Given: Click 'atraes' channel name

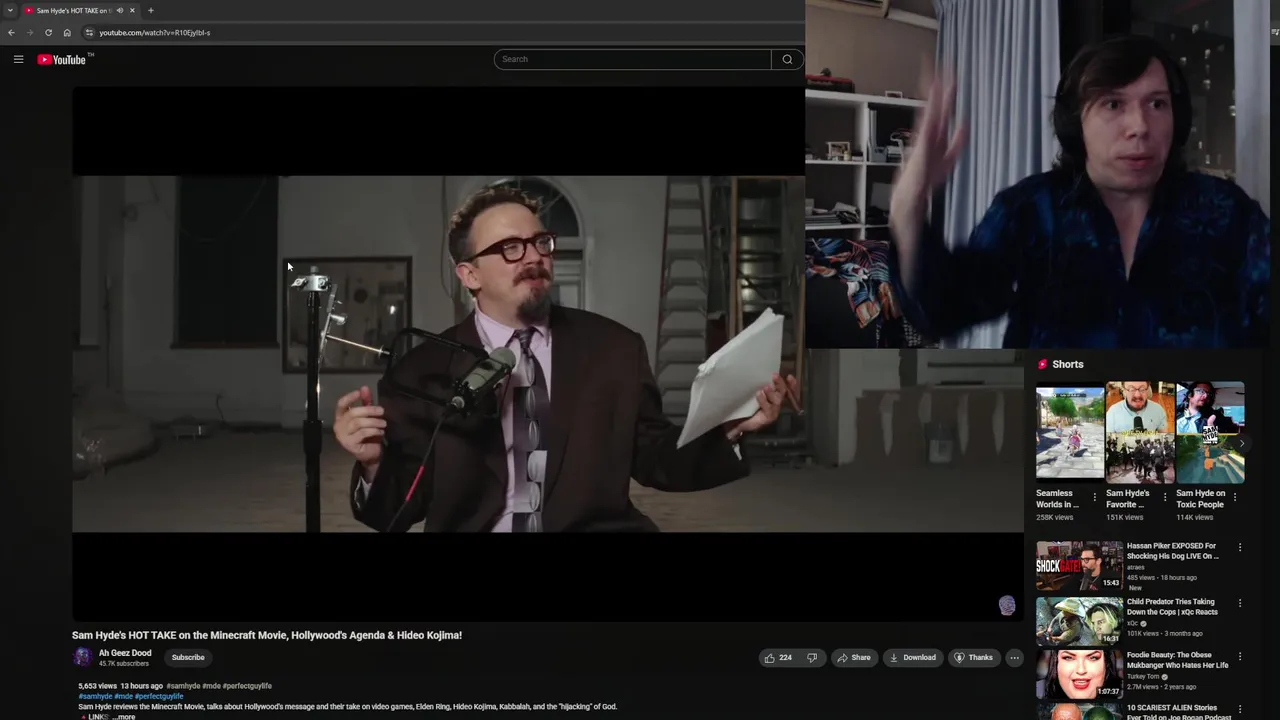Looking at the screenshot, I should 1137,567.
